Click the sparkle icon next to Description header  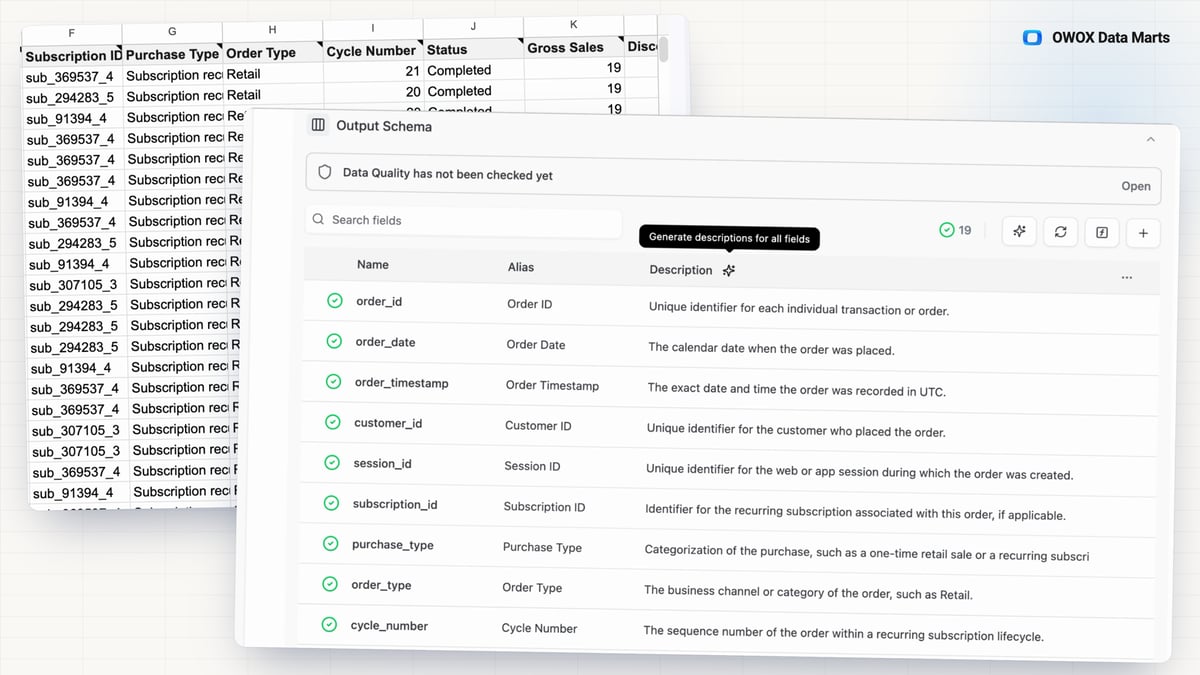[729, 270]
